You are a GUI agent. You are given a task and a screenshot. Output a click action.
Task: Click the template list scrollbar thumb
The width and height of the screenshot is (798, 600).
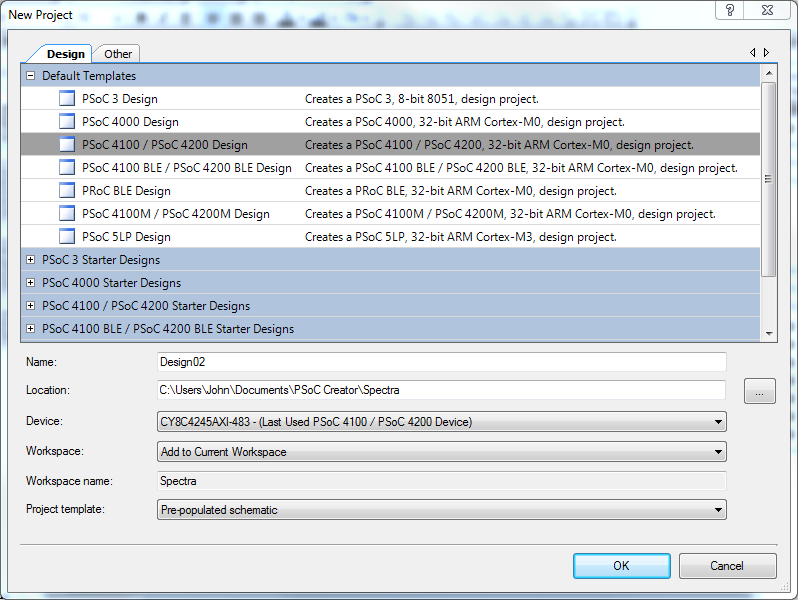point(768,179)
